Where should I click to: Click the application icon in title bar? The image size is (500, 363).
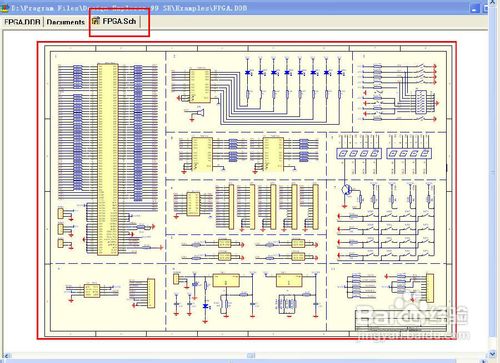tap(5, 7)
